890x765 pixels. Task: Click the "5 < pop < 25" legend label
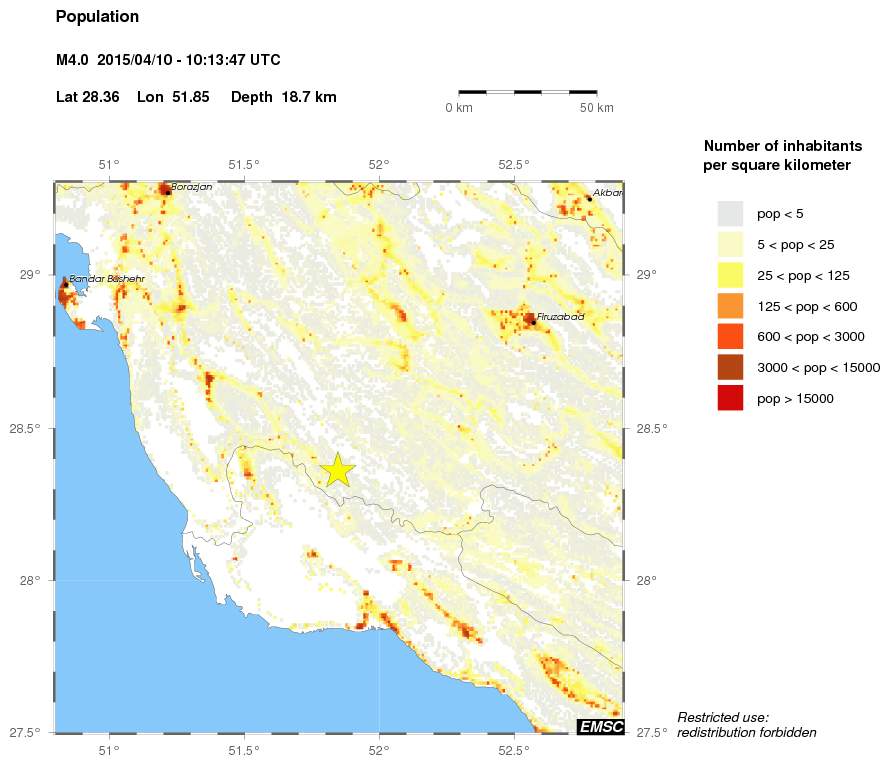(x=796, y=245)
